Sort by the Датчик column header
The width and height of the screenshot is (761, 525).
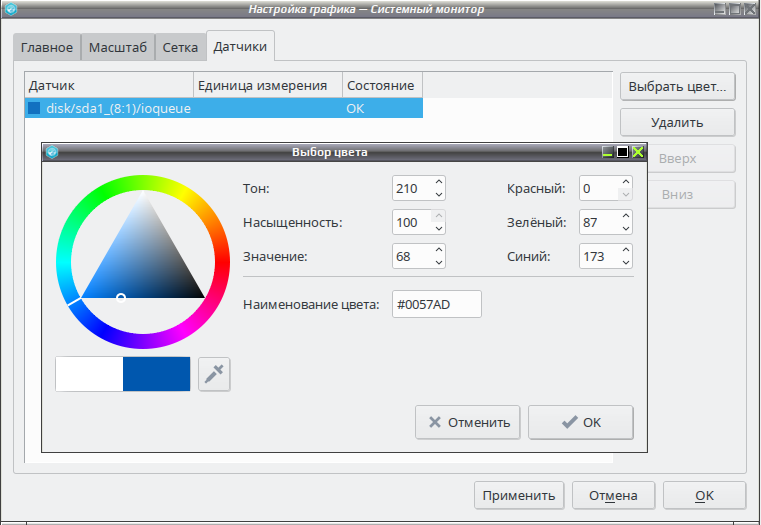click(109, 85)
